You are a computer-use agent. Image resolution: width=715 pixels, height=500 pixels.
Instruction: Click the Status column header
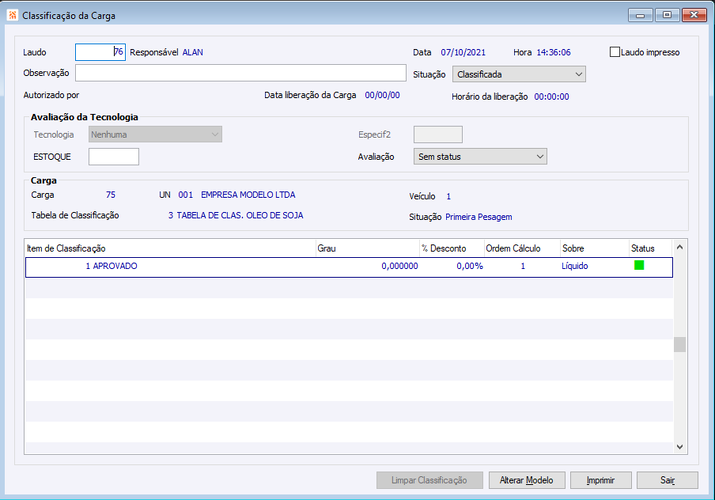coord(650,248)
